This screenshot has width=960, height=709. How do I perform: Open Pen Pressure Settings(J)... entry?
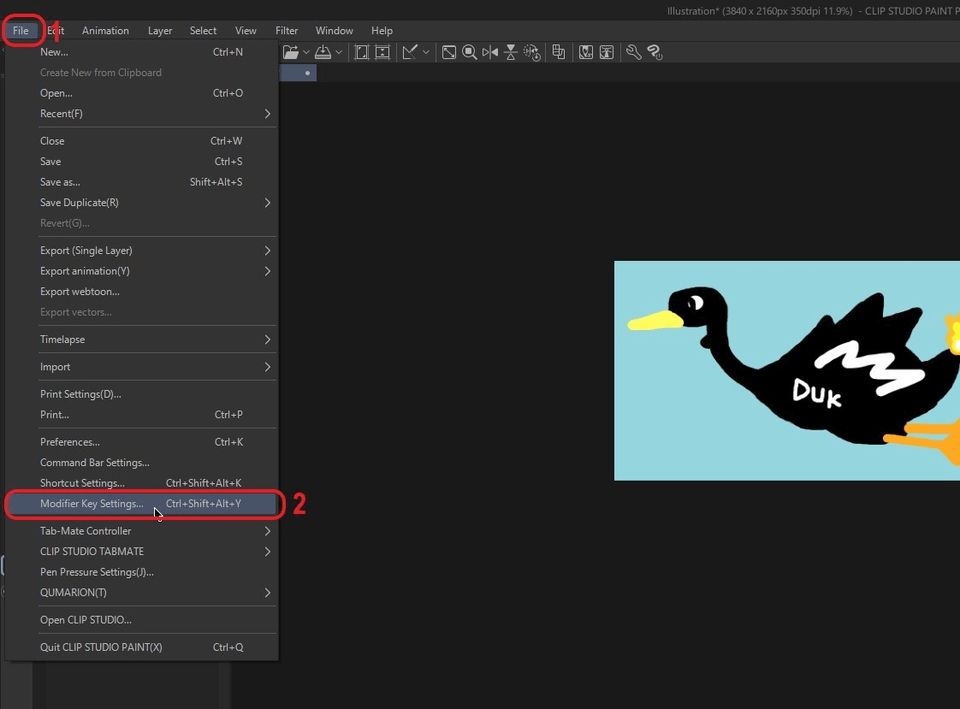[141, 572]
